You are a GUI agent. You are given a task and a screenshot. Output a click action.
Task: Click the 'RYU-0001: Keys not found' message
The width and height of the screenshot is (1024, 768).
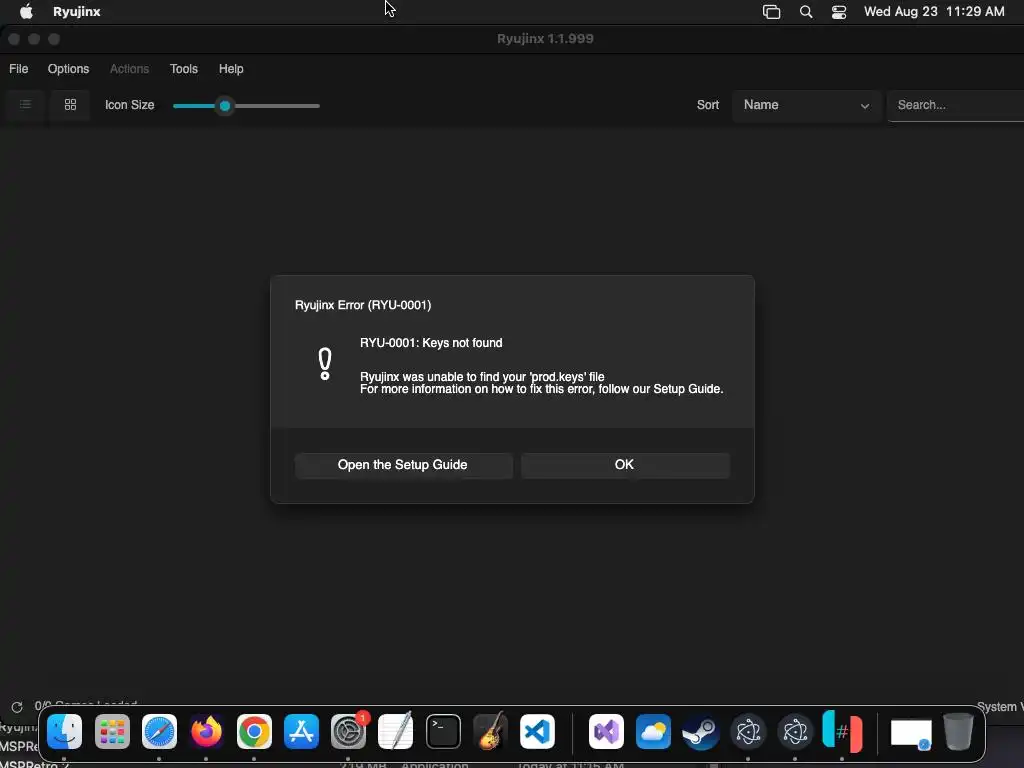coord(431,343)
